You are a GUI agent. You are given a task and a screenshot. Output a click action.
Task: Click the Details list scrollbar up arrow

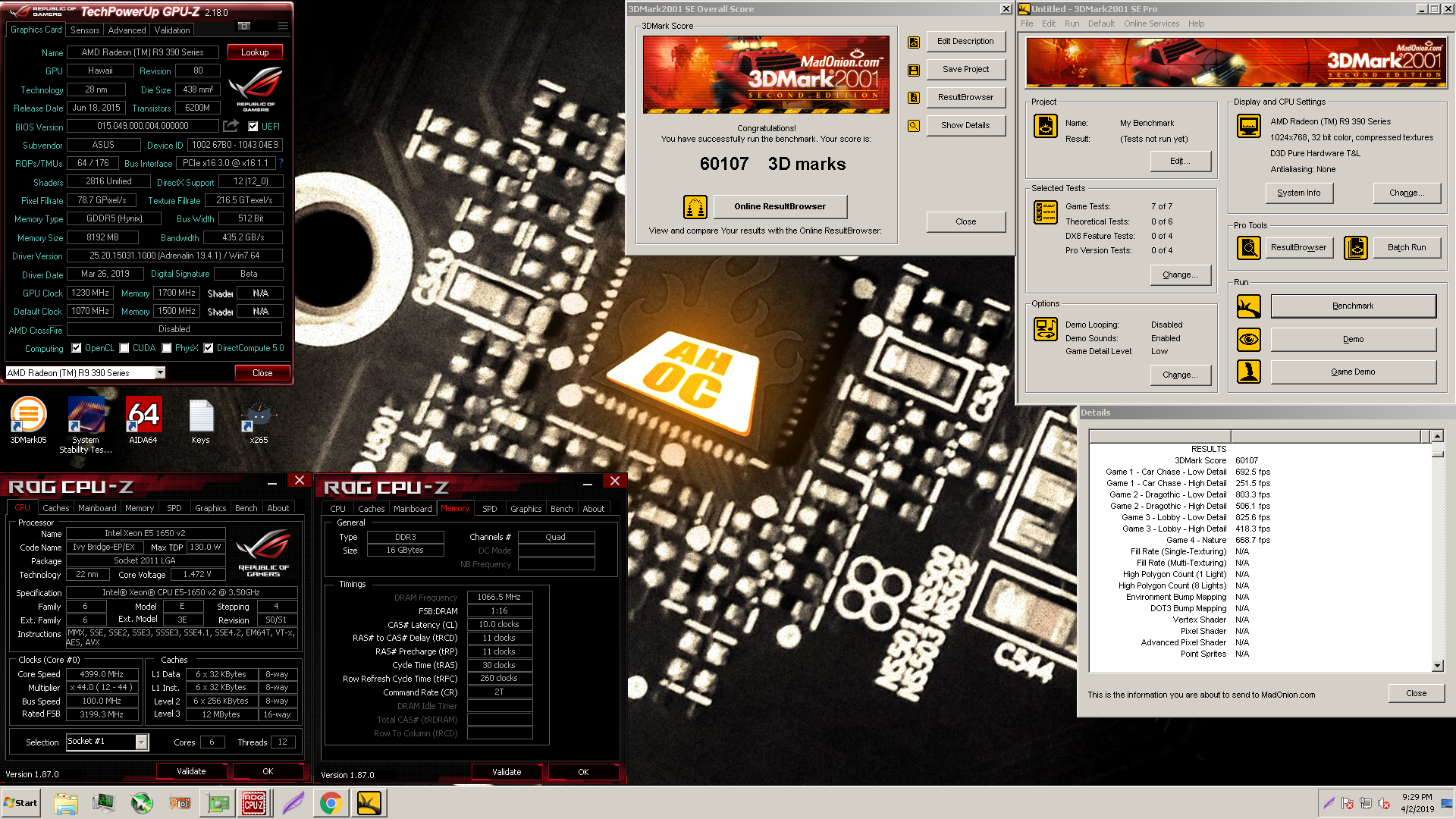(x=1437, y=436)
